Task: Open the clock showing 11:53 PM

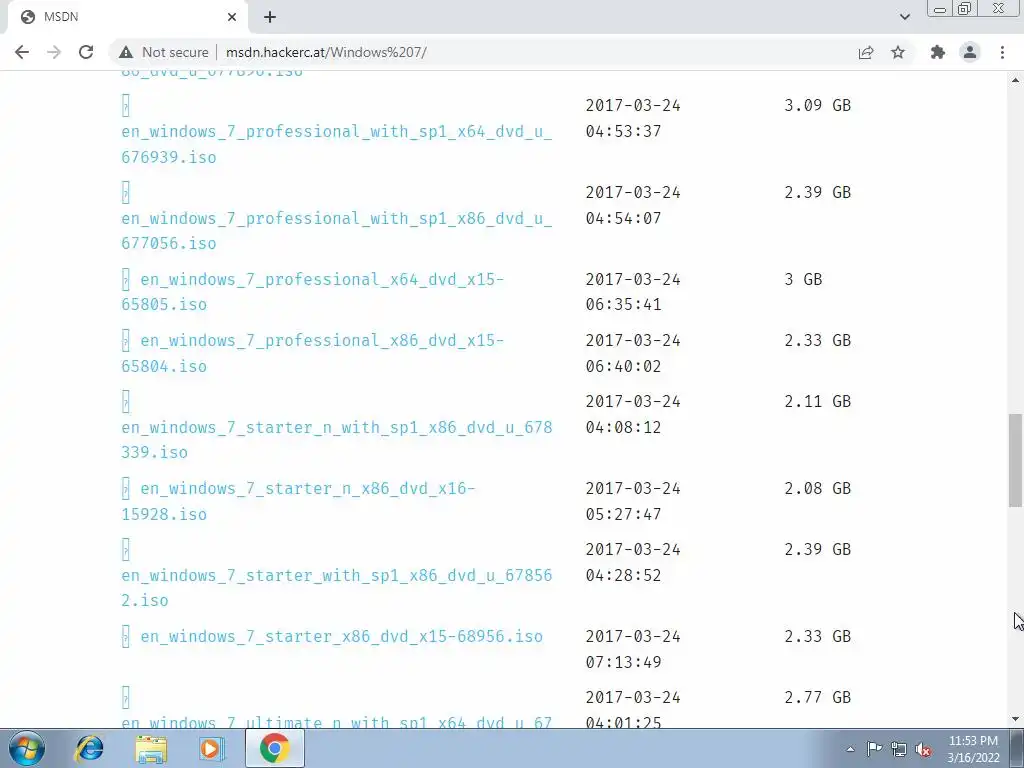Action: (973, 748)
